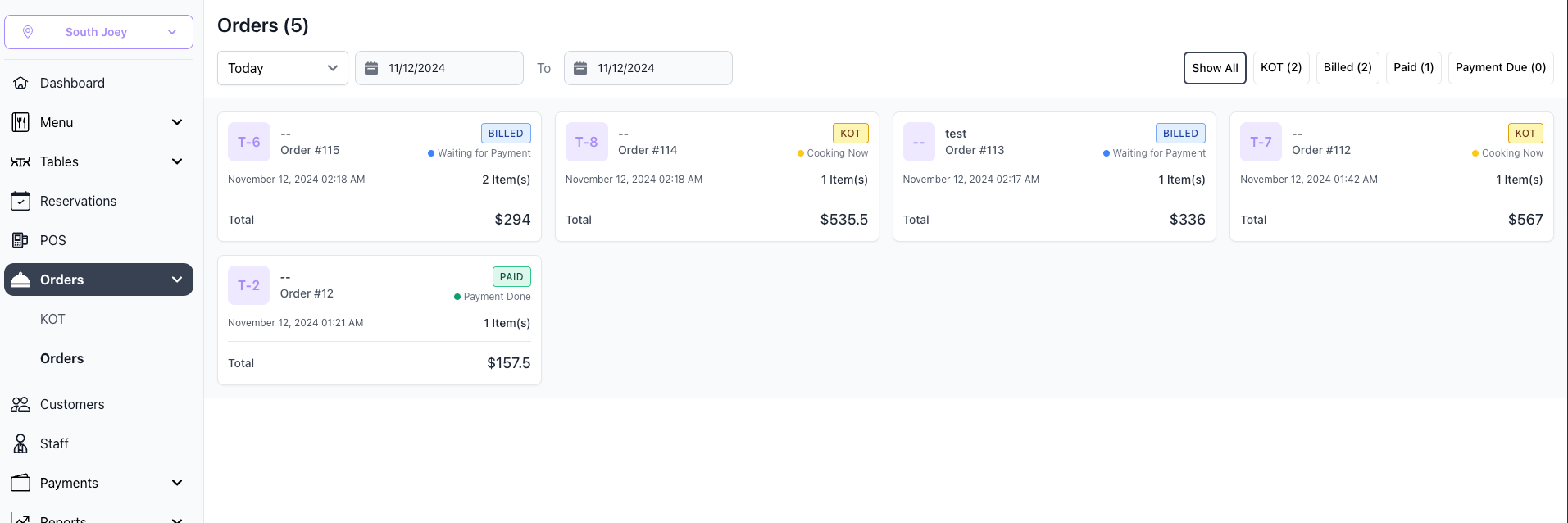Go to POS in the sidebar

tap(98, 240)
